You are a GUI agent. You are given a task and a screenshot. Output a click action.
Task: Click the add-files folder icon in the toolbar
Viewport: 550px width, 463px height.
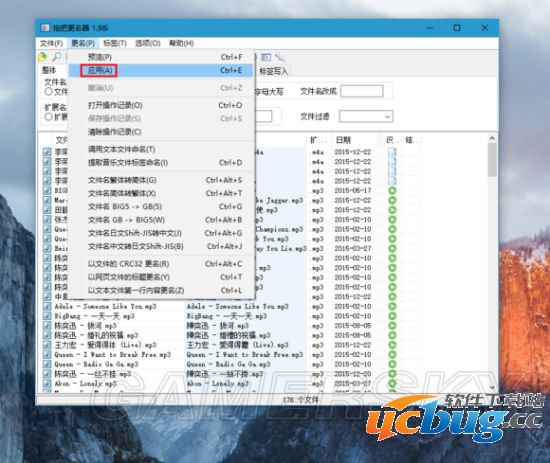pyautogui.click(x=43, y=56)
